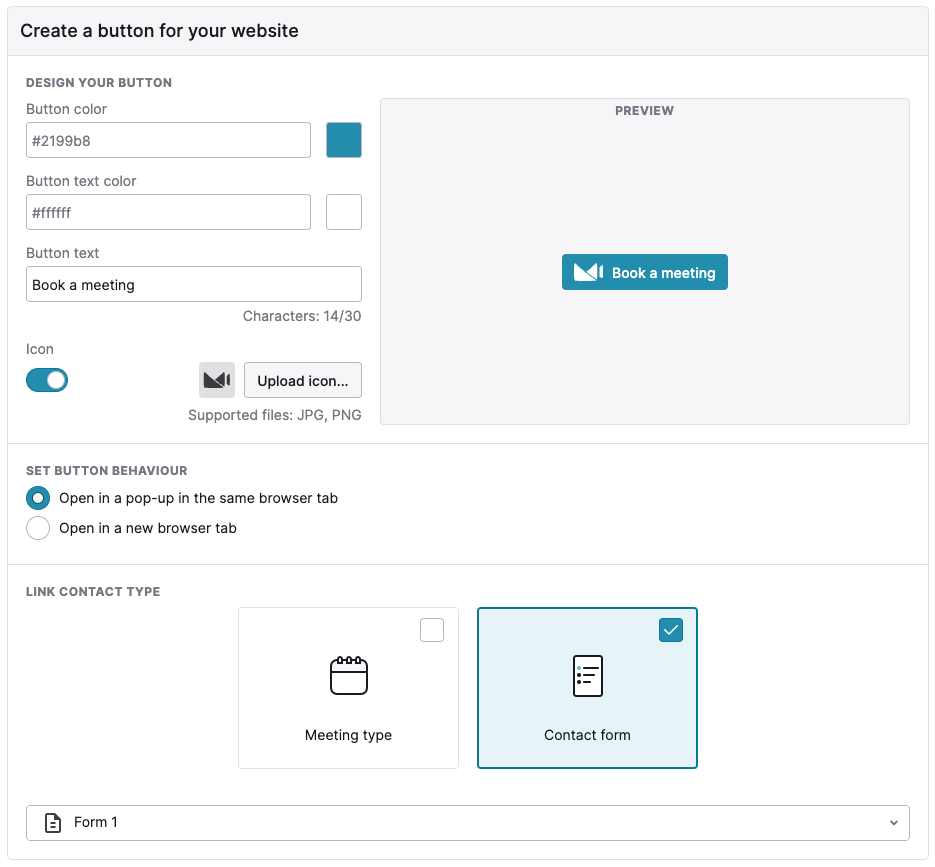The width and height of the screenshot is (935, 867).
Task: Open the white button text color swatch
Action: click(x=343, y=212)
